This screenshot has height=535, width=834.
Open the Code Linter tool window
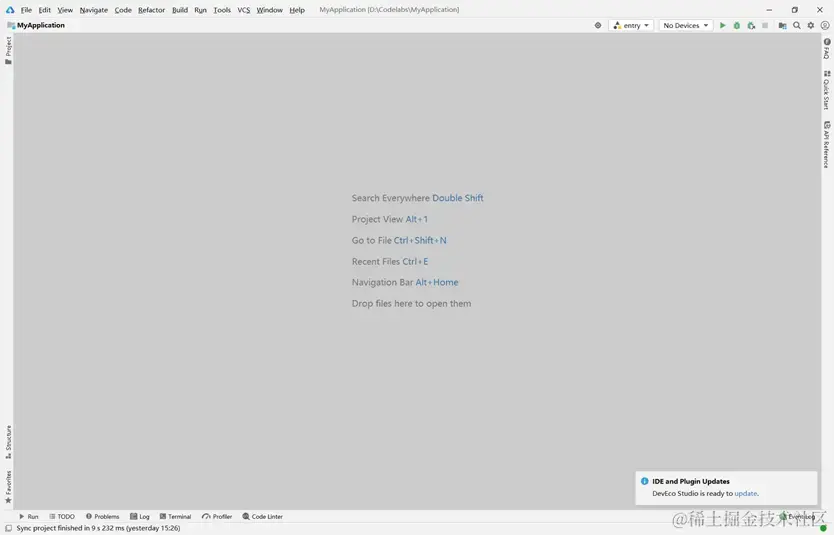point(263,516)
